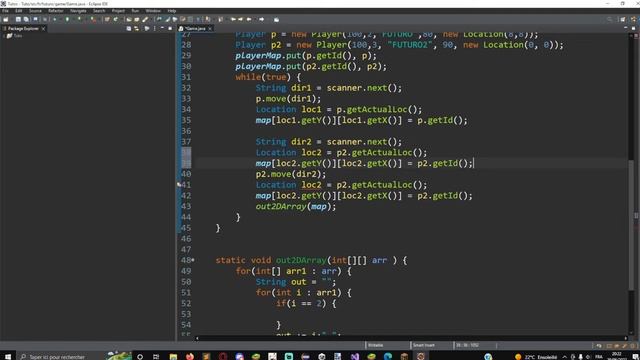Open the Window menu
The image size is (640, 360).
[153, 11]
